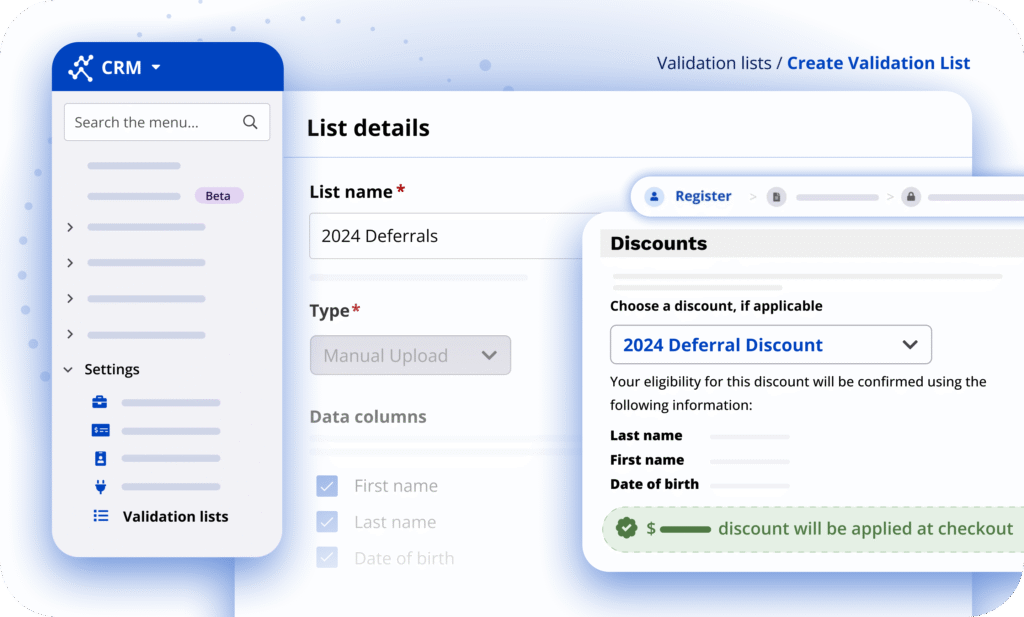Click the Register step user icon
1024x617 pixels.
coord(654,196)
